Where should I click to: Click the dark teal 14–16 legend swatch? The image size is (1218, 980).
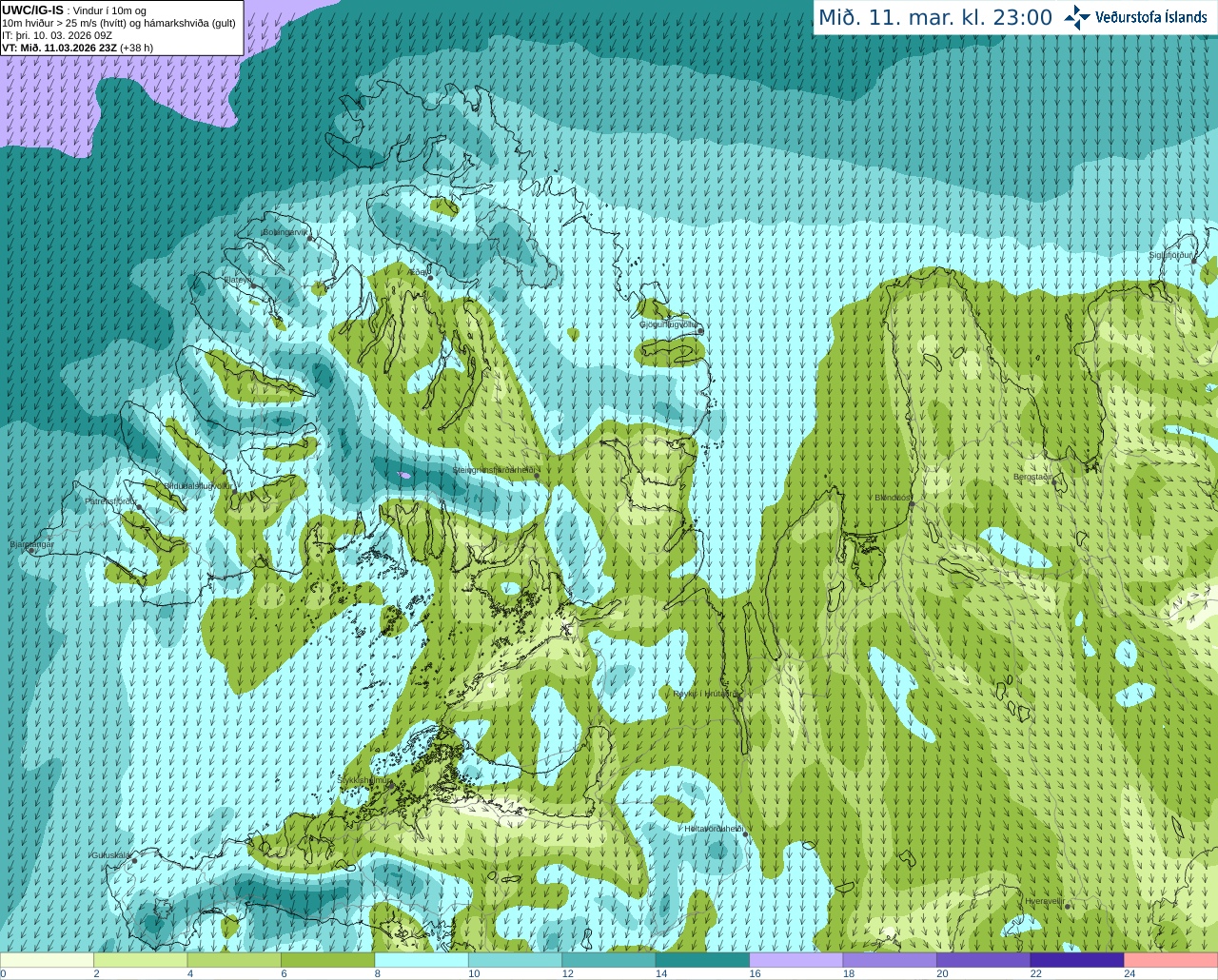click(x=703, y=960)
